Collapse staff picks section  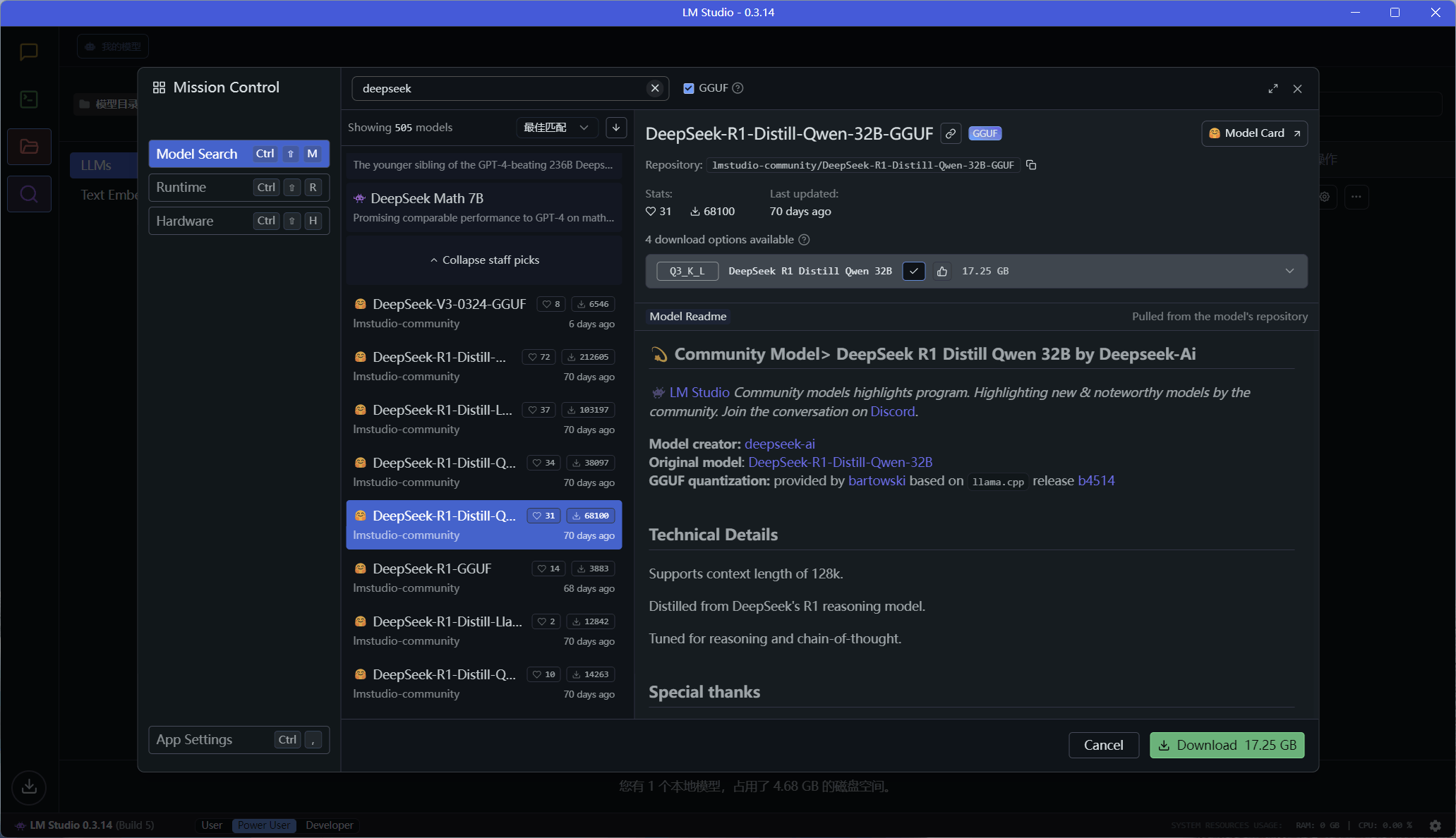(x=484, y=260)
